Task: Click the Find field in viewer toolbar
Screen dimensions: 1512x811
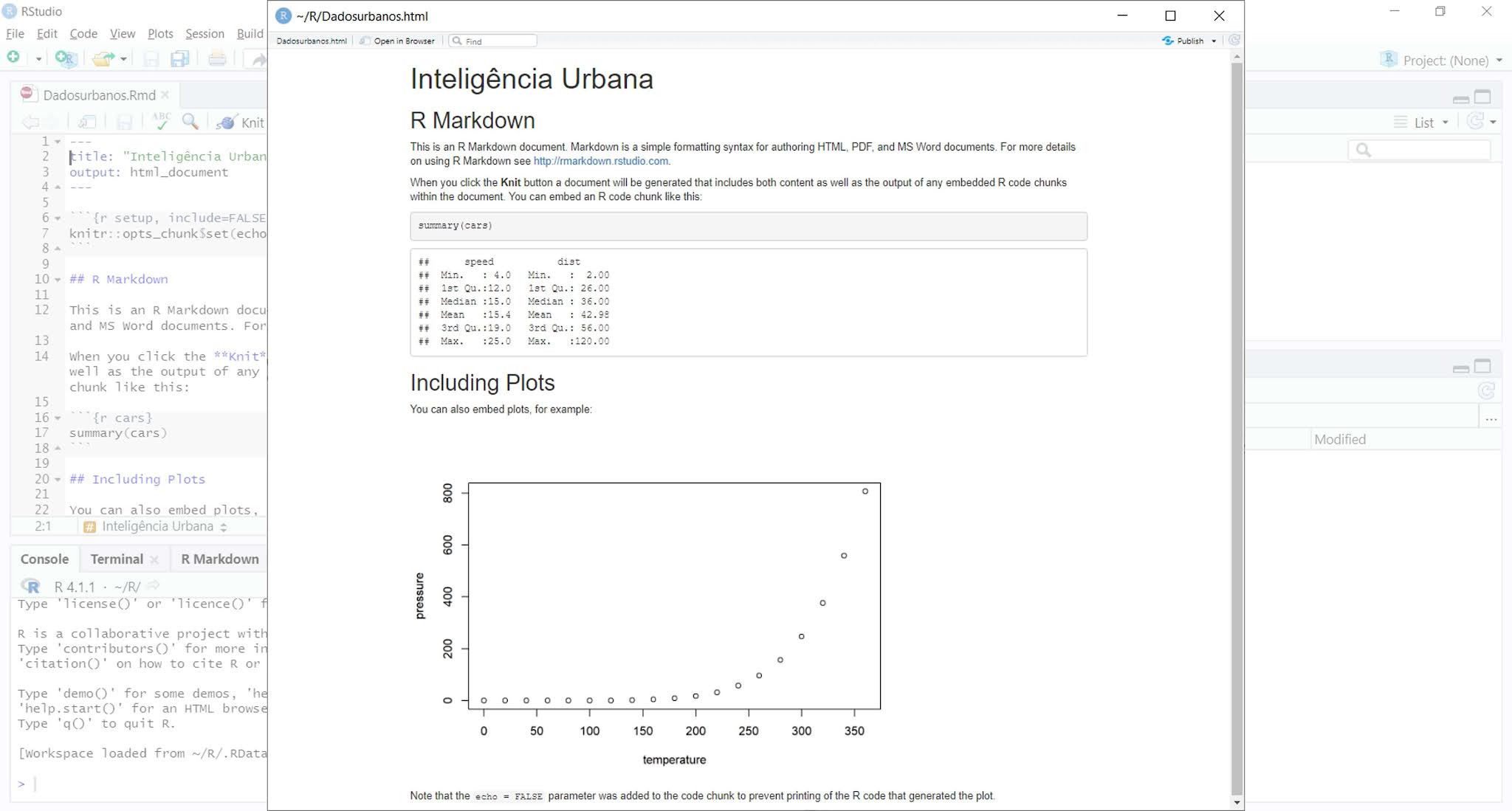Action: coord(493,41)
